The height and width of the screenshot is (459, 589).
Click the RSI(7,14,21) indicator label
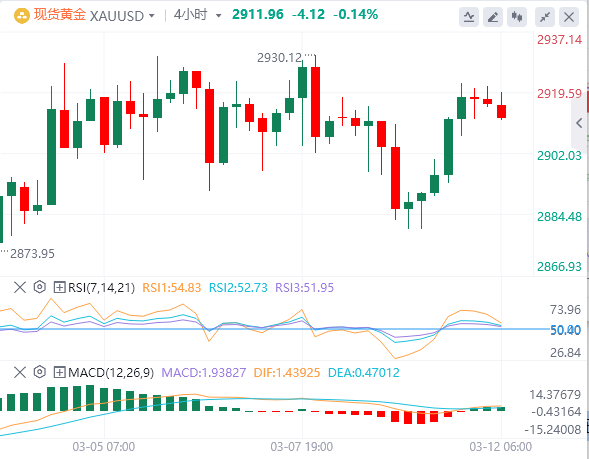(101, 288)
